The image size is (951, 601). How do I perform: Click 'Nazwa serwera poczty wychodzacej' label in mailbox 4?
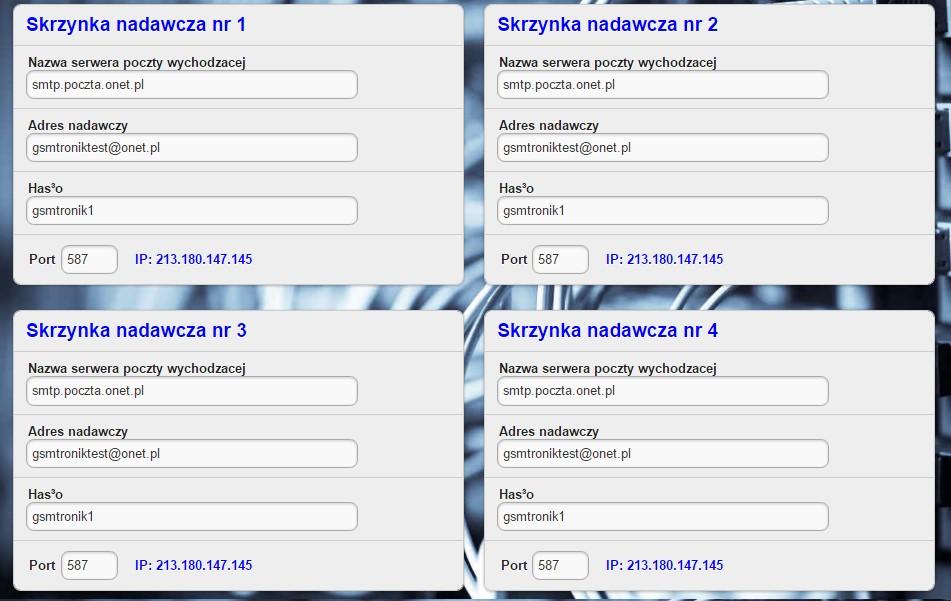tap(608, 369)
